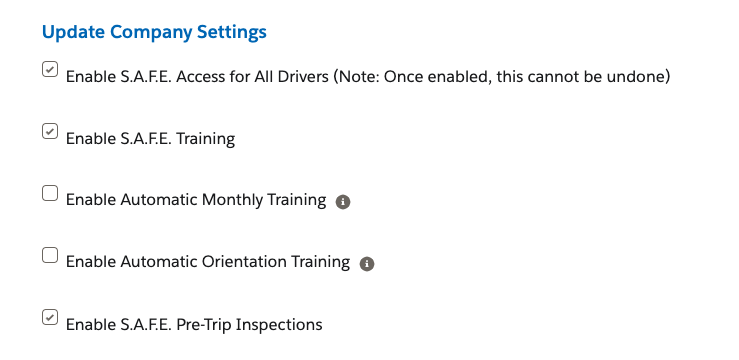This screenshot has width=739, height=360.
Task: Disable S.A.F.E. Pre-Trip Inspections via its checkmark
Action: [50, 317]
